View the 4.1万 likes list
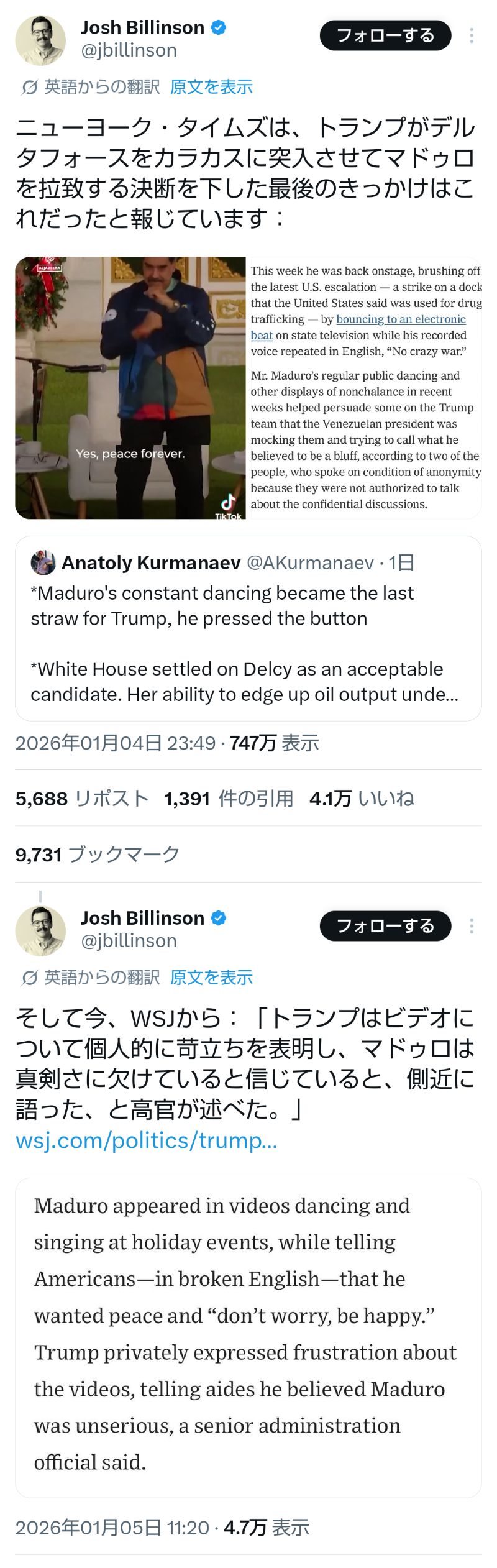 361,799
